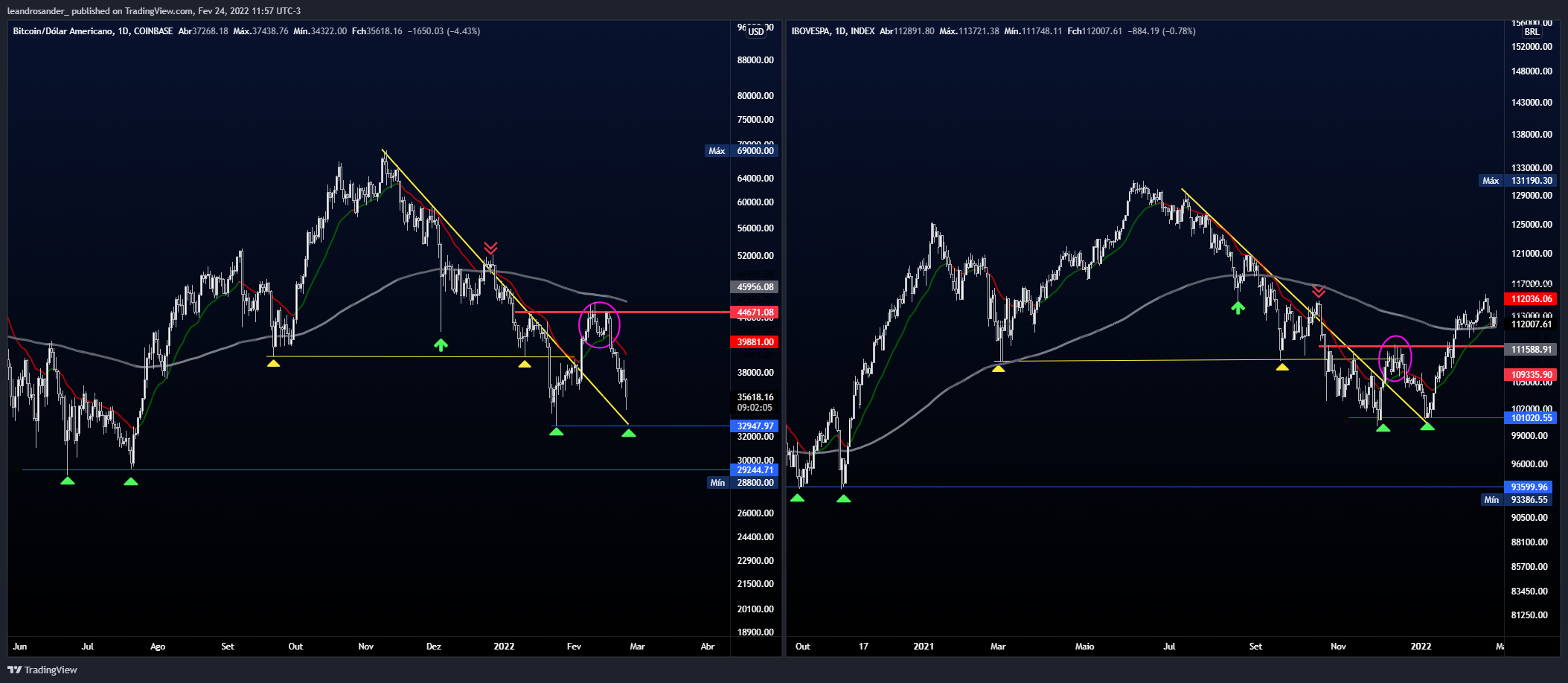Click the Fch35618.16 close value in the Bitcoin legend

tap(377, 31)
